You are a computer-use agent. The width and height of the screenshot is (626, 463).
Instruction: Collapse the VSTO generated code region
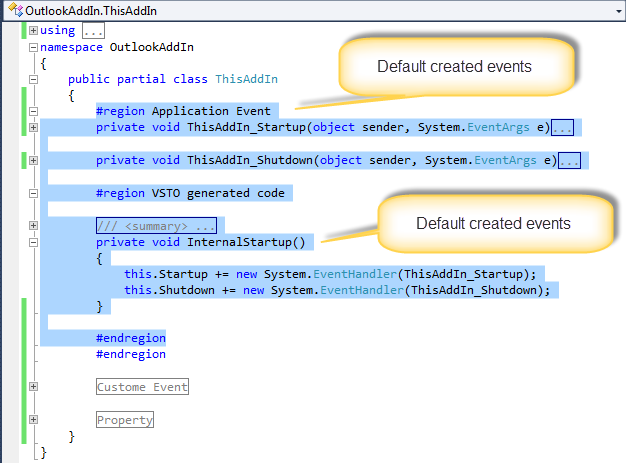click(x=34, y=194)
